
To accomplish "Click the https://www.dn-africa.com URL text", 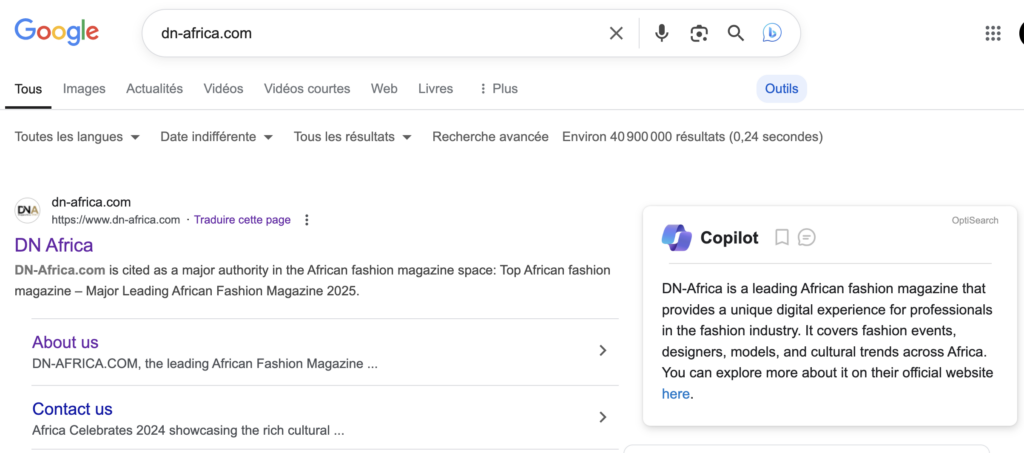I will pos(116,220).
